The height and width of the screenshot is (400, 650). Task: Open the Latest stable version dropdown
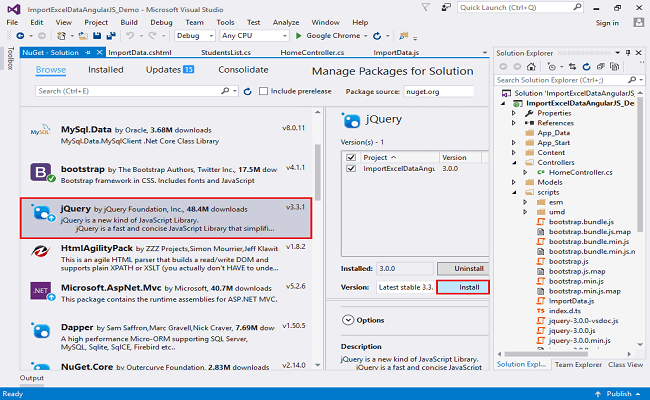coord(405,287)
